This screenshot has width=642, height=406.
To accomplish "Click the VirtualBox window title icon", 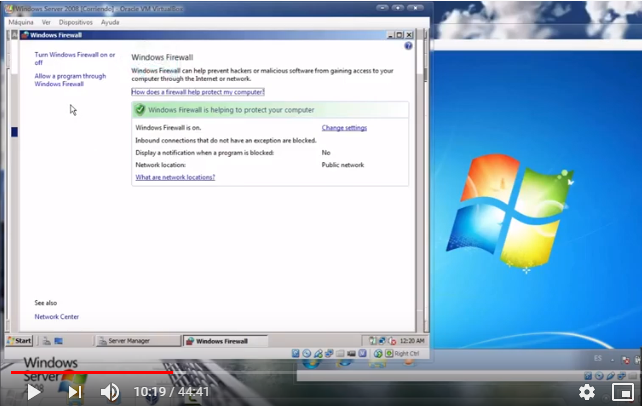I will tap(9, 9).
